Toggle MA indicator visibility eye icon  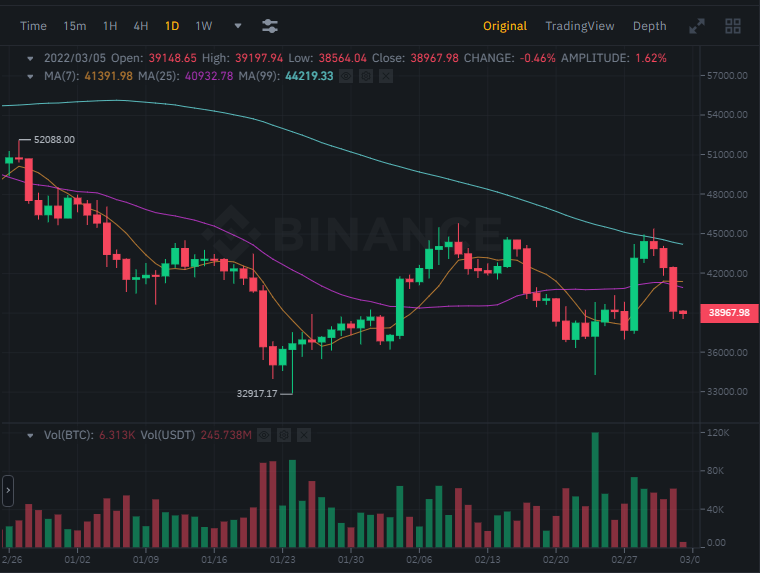[x=346, y=76]
